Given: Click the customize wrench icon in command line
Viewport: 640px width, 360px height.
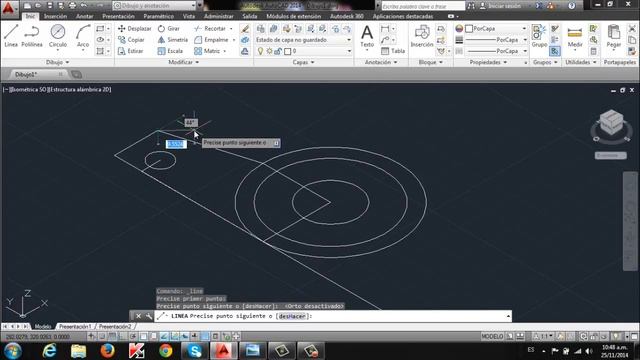Looking at the screenshot, I should tap(149, 316).
